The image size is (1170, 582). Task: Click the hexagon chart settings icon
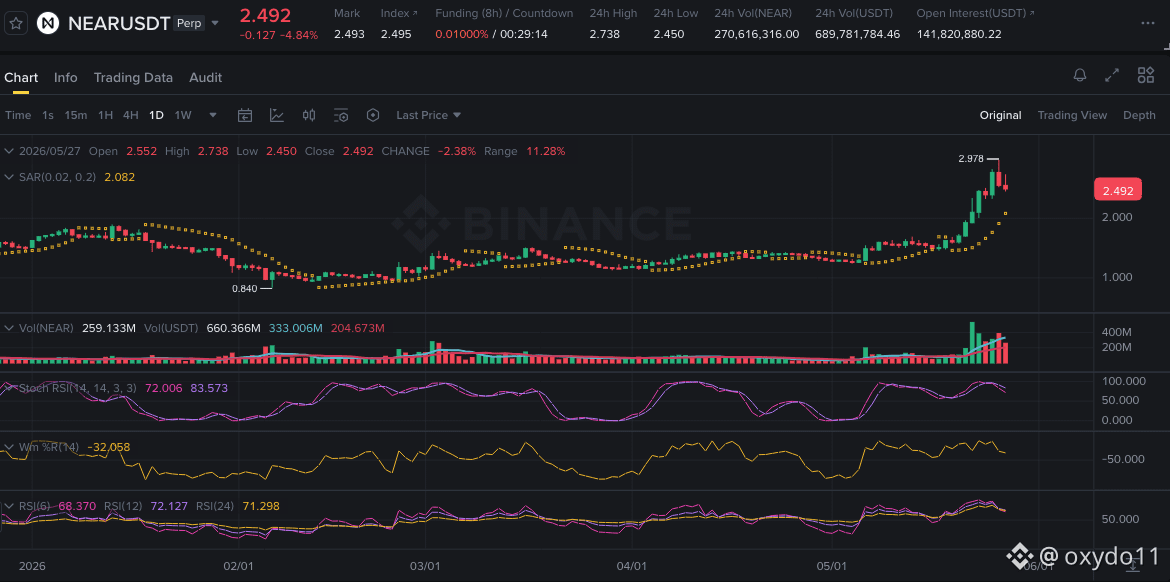[x=373, y=115]
